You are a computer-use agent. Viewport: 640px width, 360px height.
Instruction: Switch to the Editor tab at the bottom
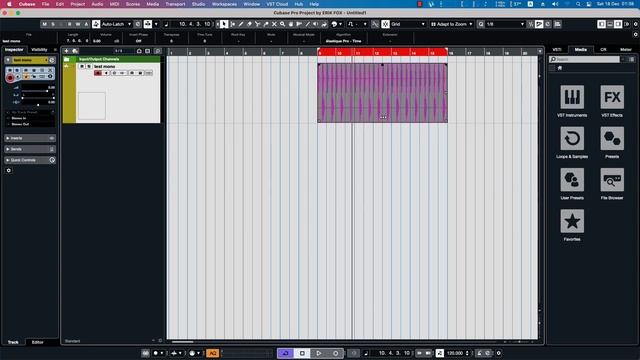38,342
